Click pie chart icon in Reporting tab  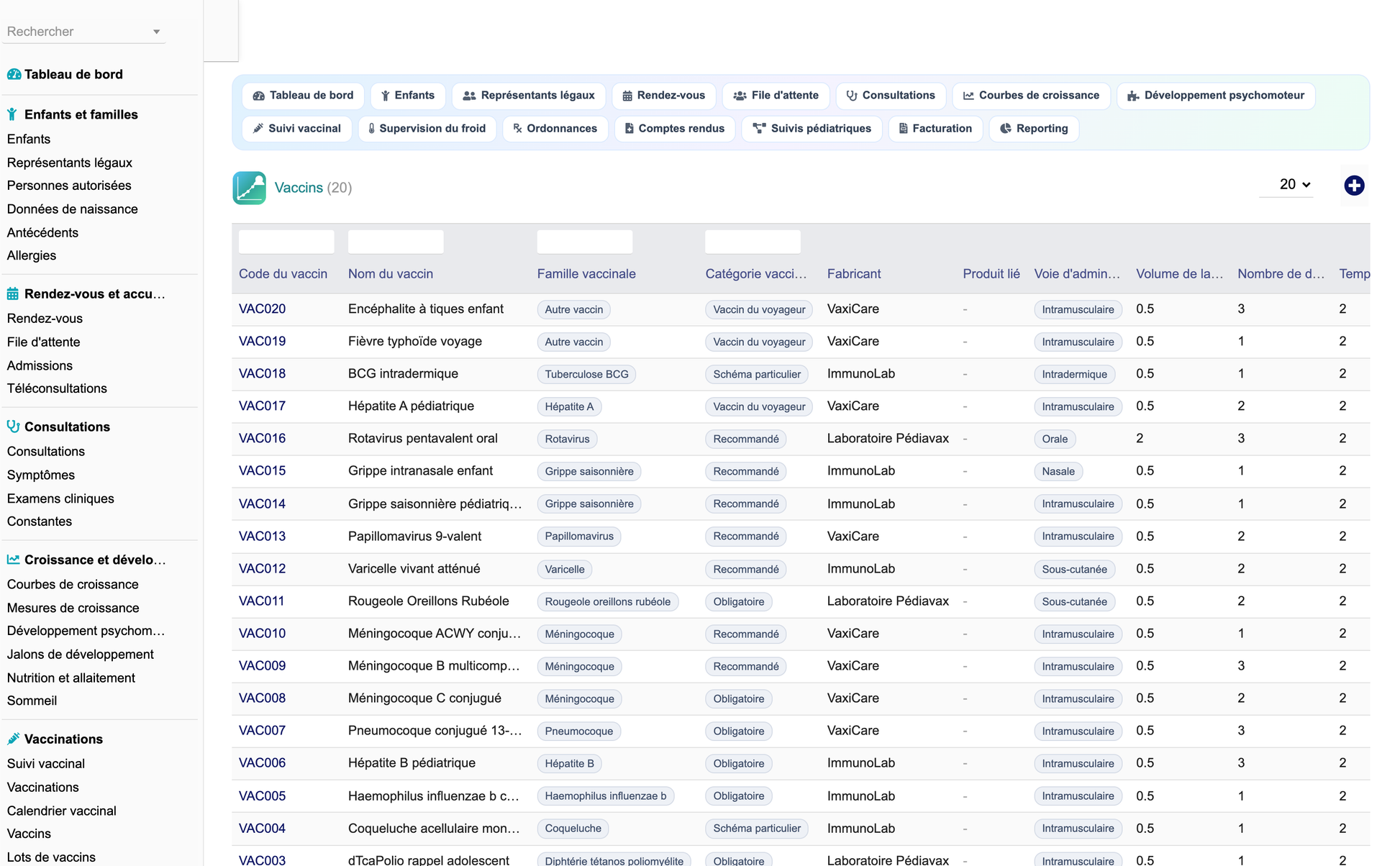1006,129
